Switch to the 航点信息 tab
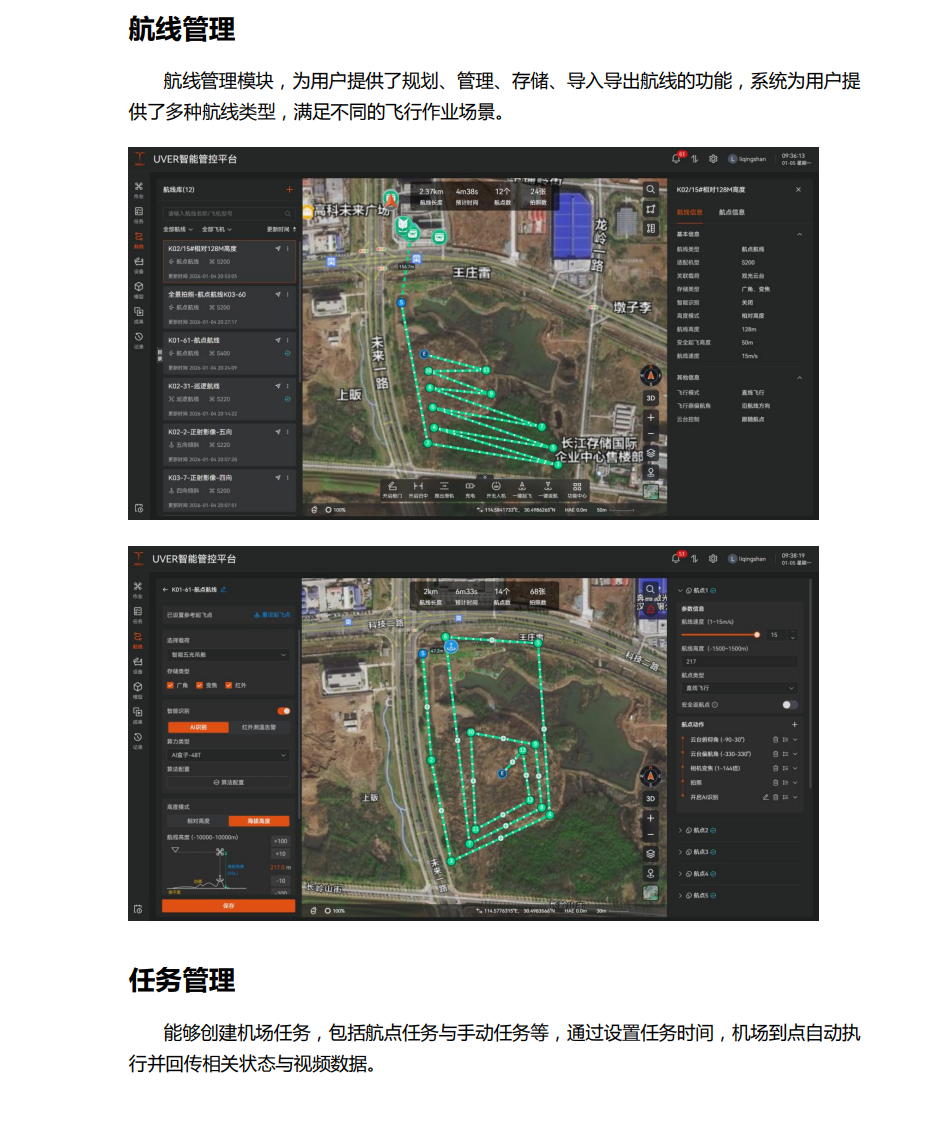 coord(732,212)
